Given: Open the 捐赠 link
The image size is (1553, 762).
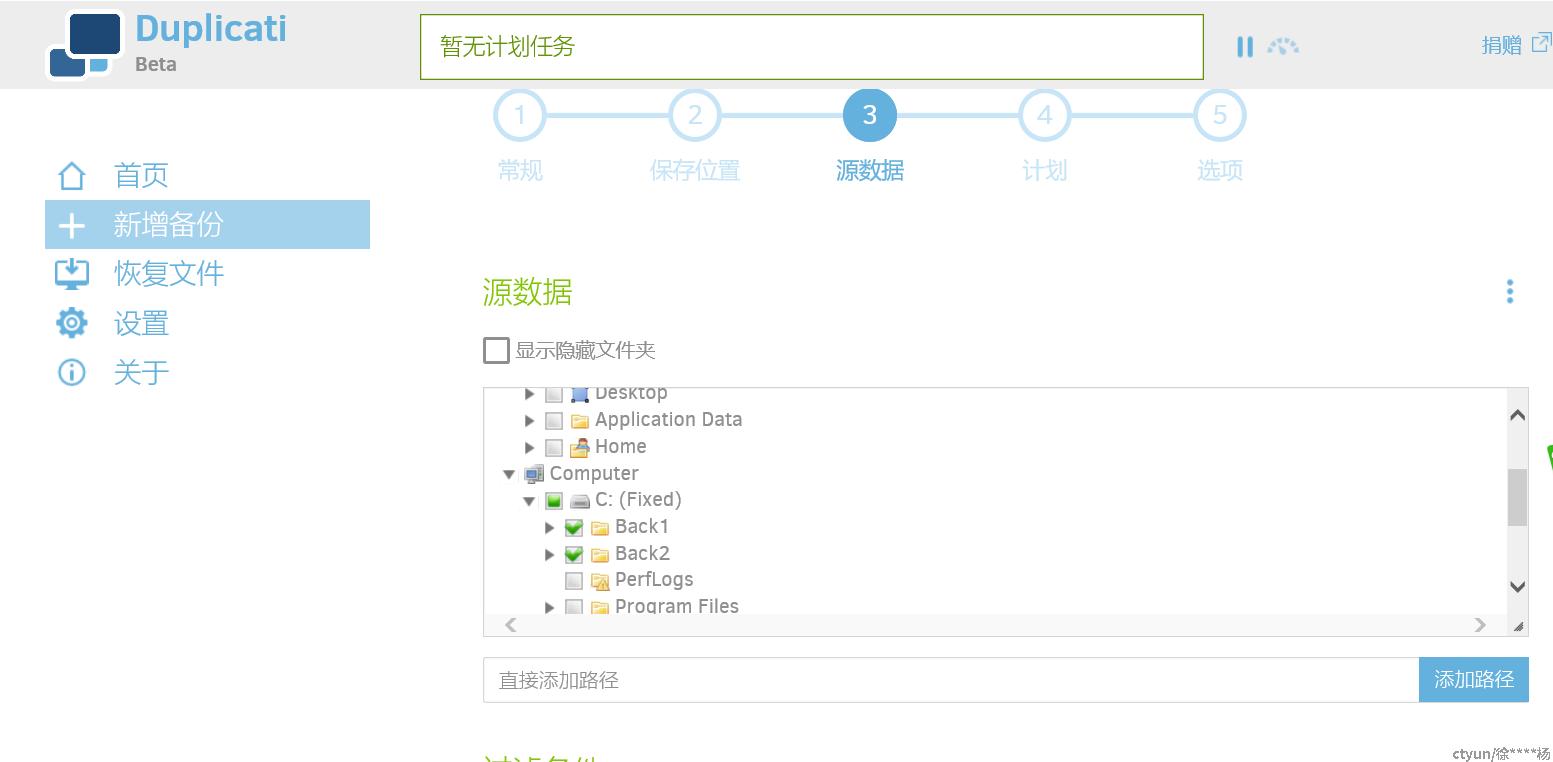Looking at the screenshot, I should pyautogui.click(x=1501, y=45).
